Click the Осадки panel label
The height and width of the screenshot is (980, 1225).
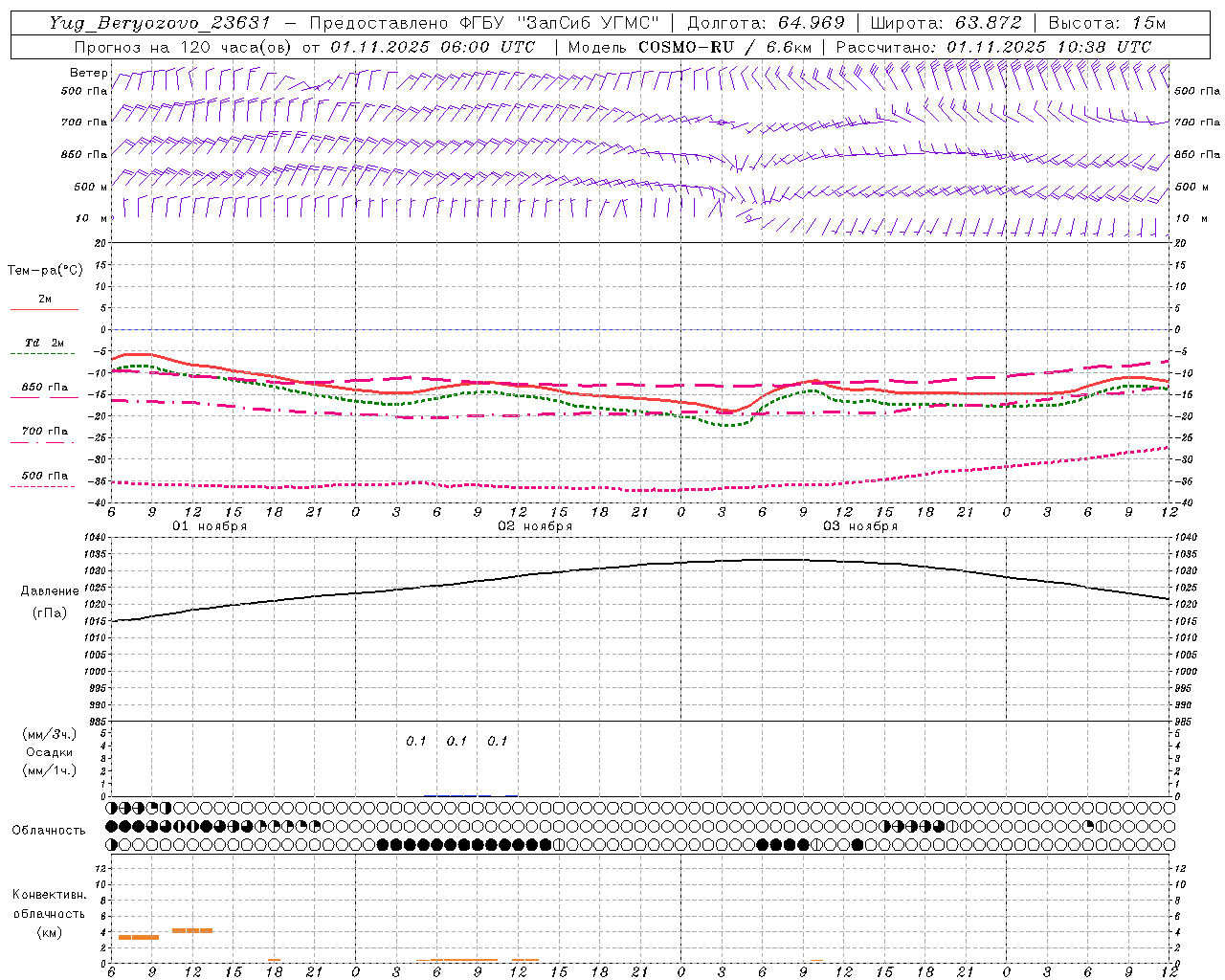pyautogui.click(x=50, y=752)
